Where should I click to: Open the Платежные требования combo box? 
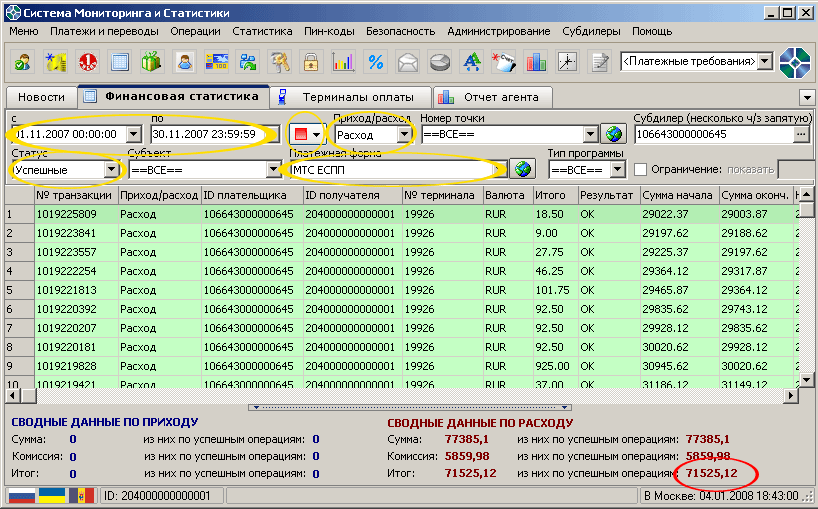coord(764,62)
